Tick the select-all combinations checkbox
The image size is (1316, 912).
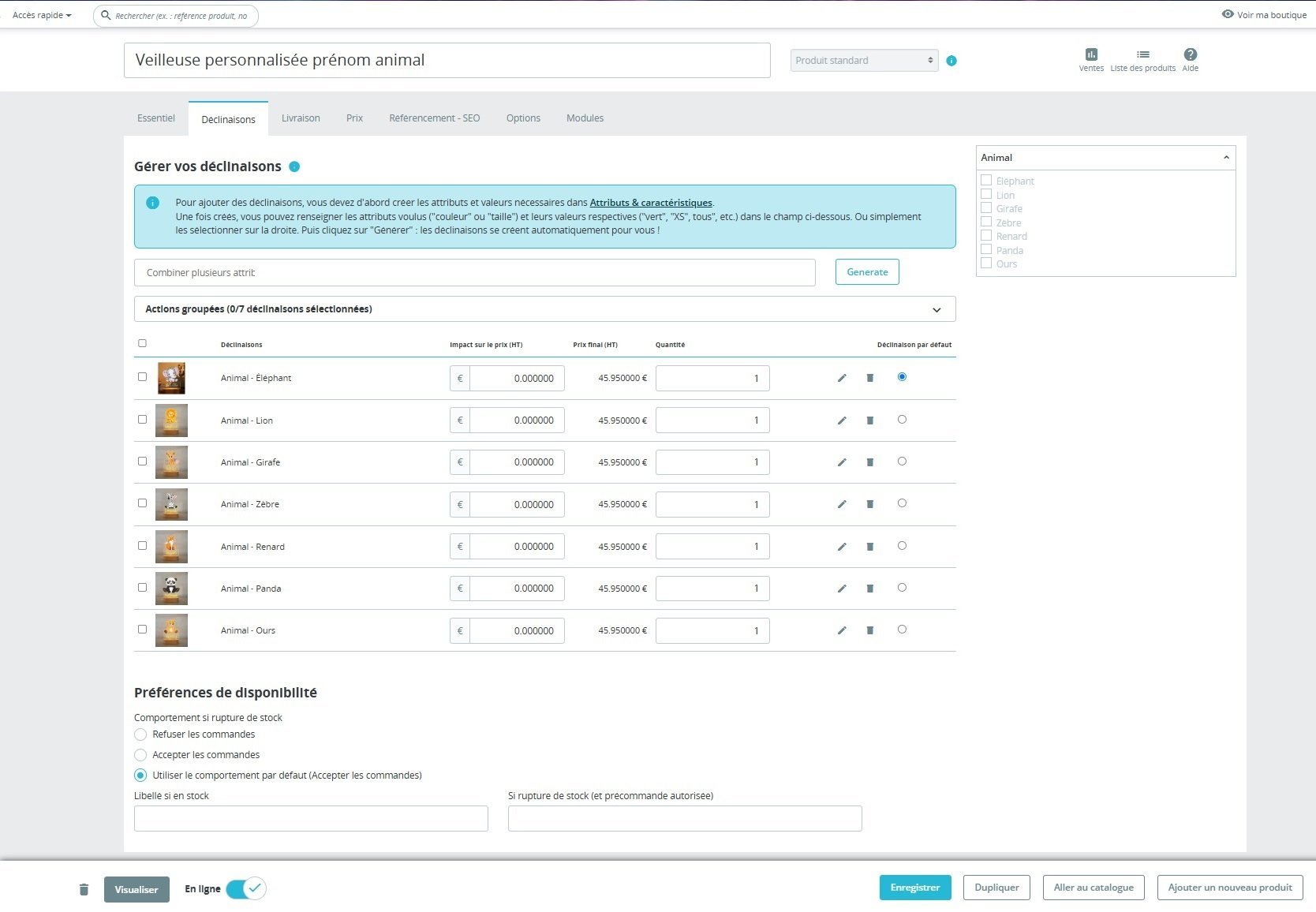click(142, 343)
